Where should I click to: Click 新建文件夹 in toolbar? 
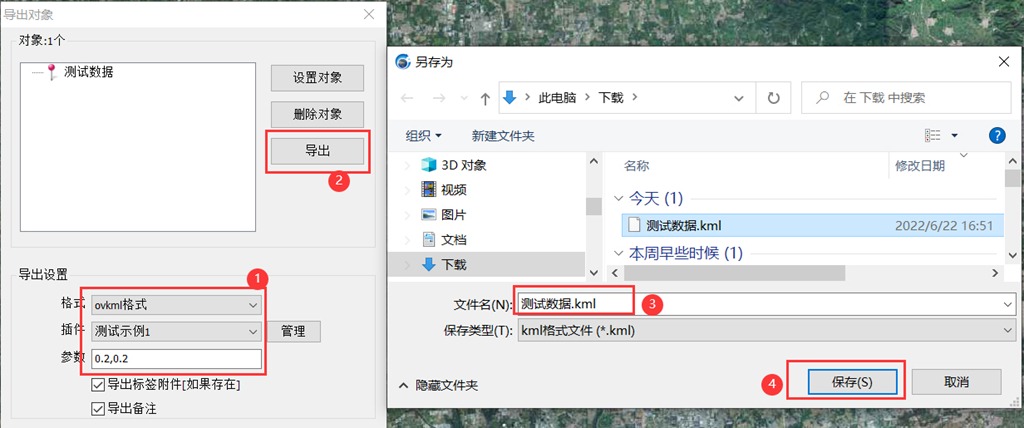click(x=503, y=135)
